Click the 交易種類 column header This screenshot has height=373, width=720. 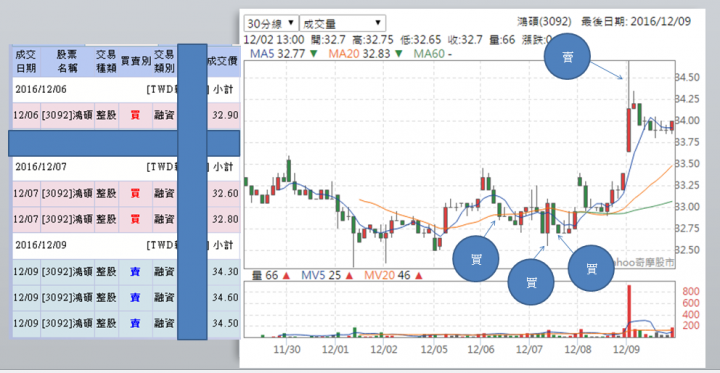coord(106,62)
